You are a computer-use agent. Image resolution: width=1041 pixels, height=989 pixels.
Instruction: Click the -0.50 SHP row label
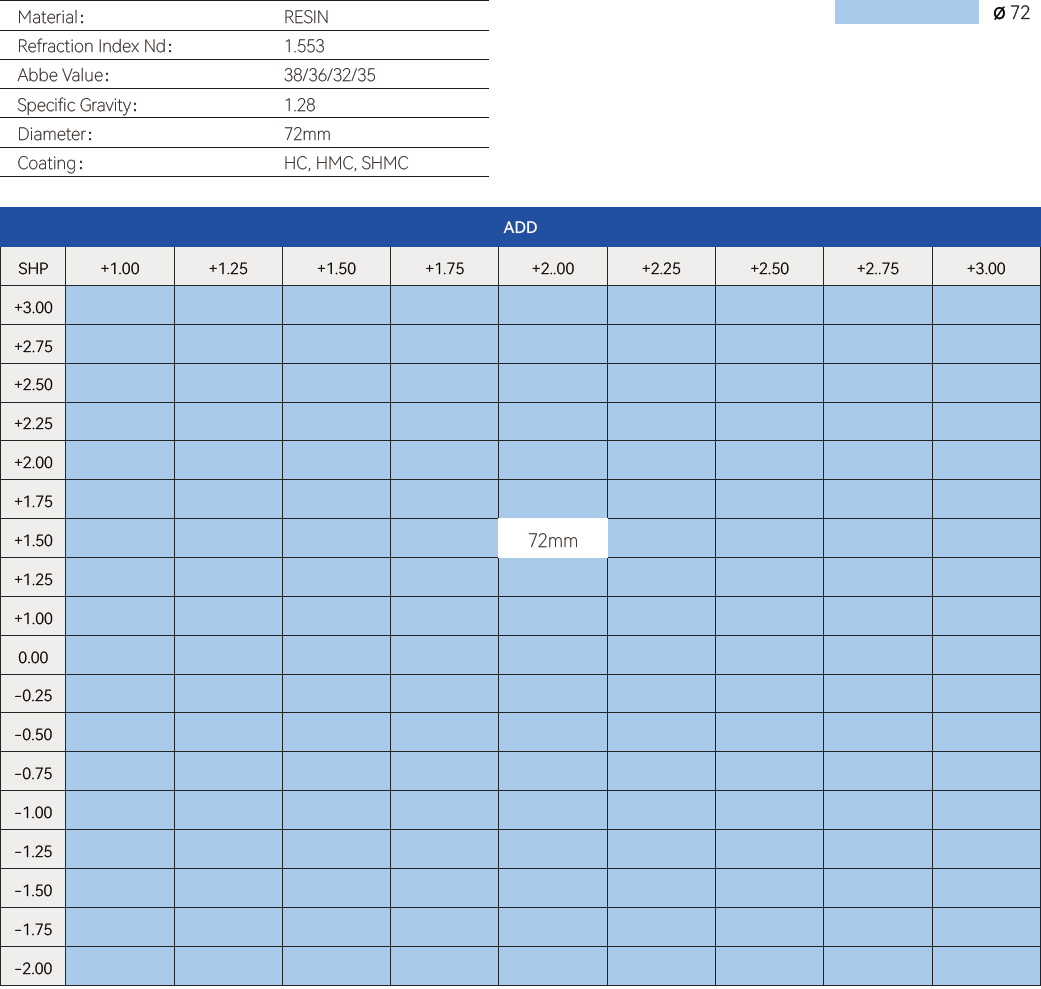[33, 734]
